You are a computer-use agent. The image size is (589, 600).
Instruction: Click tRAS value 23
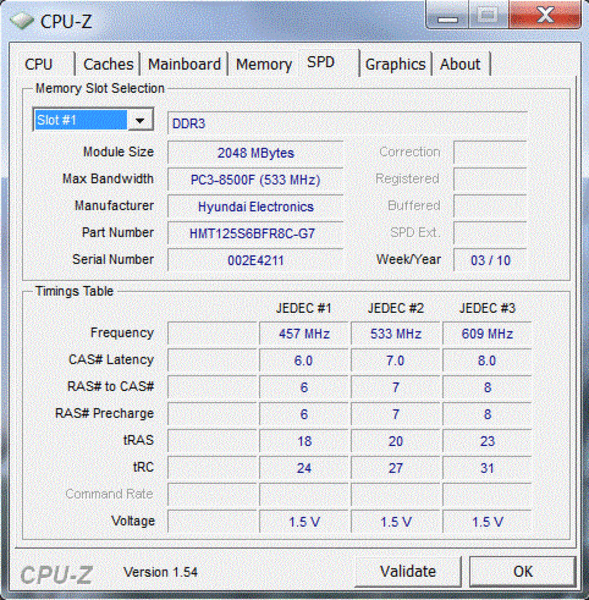point(487,441)
